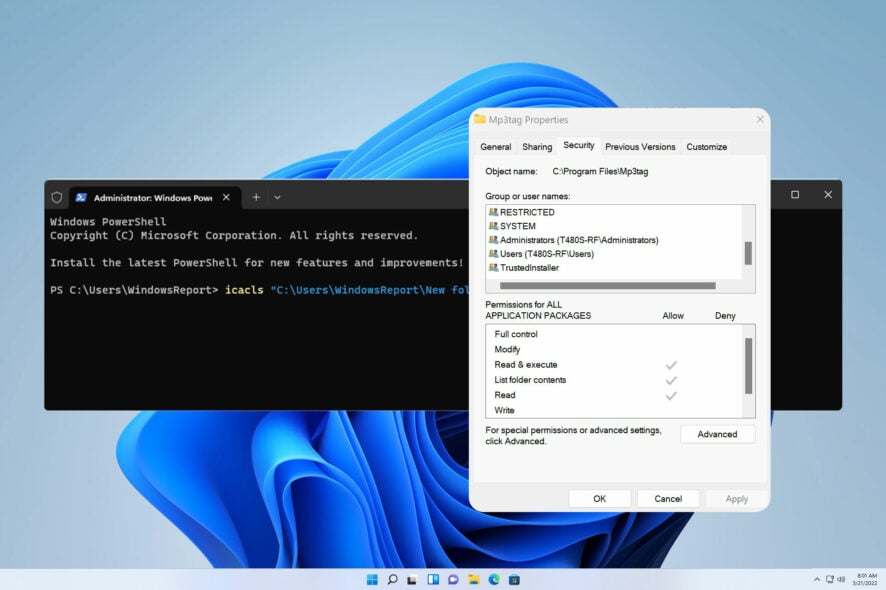The image size is (886, 590).
Task: Switch to the Sharing tab
Action: point(537,146)
